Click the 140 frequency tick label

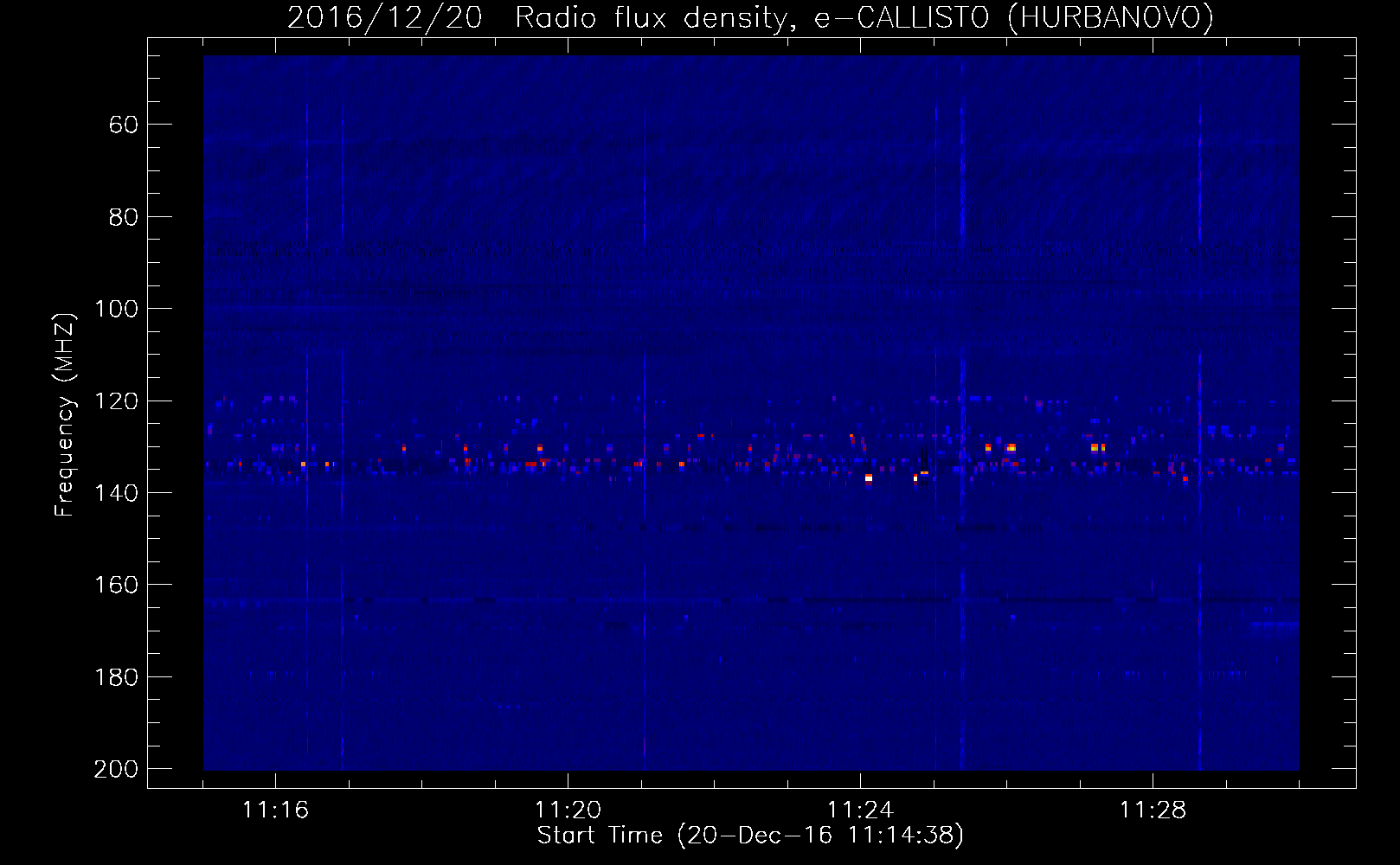[x=116, y=493]
